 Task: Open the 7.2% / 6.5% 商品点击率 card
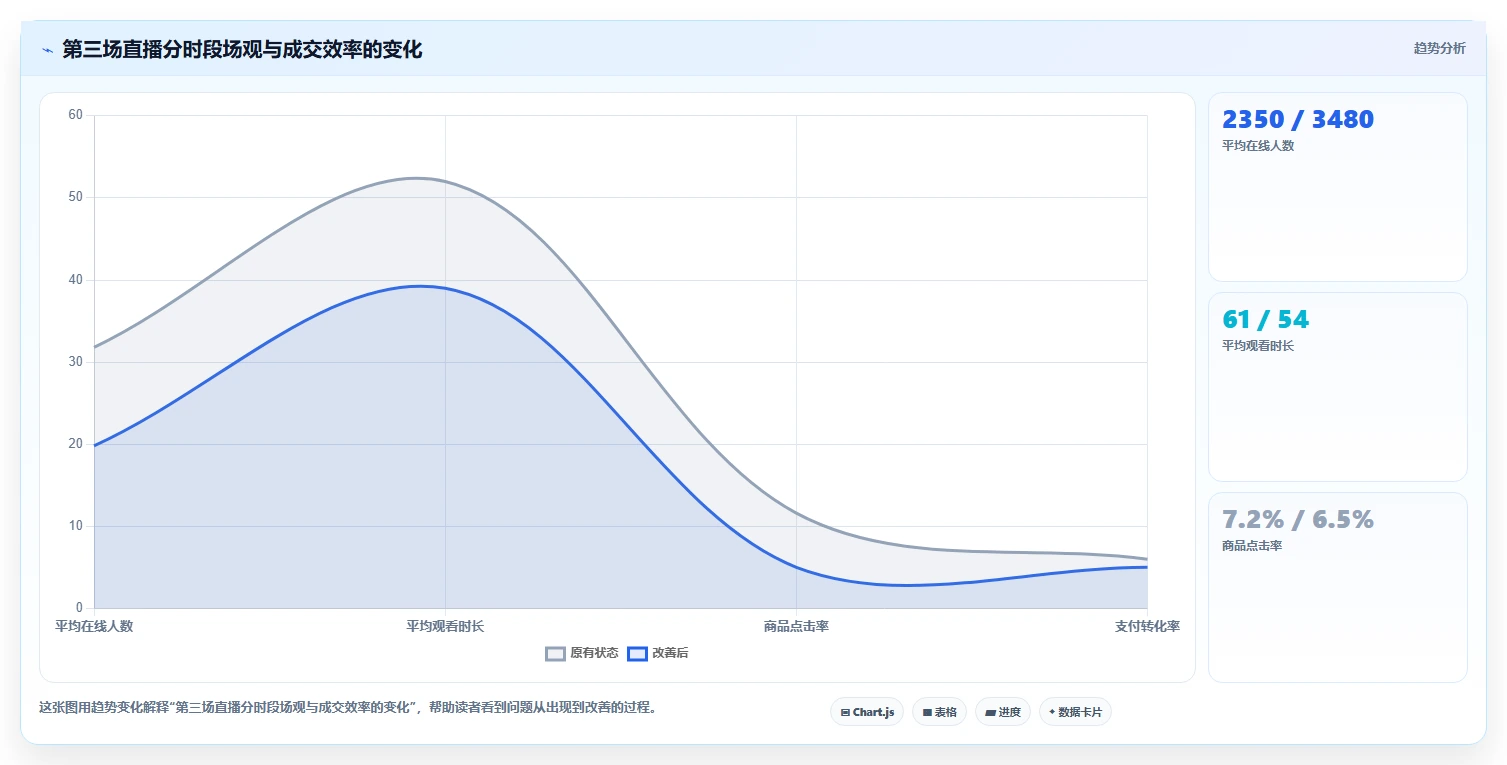(x=1337, y=587)
